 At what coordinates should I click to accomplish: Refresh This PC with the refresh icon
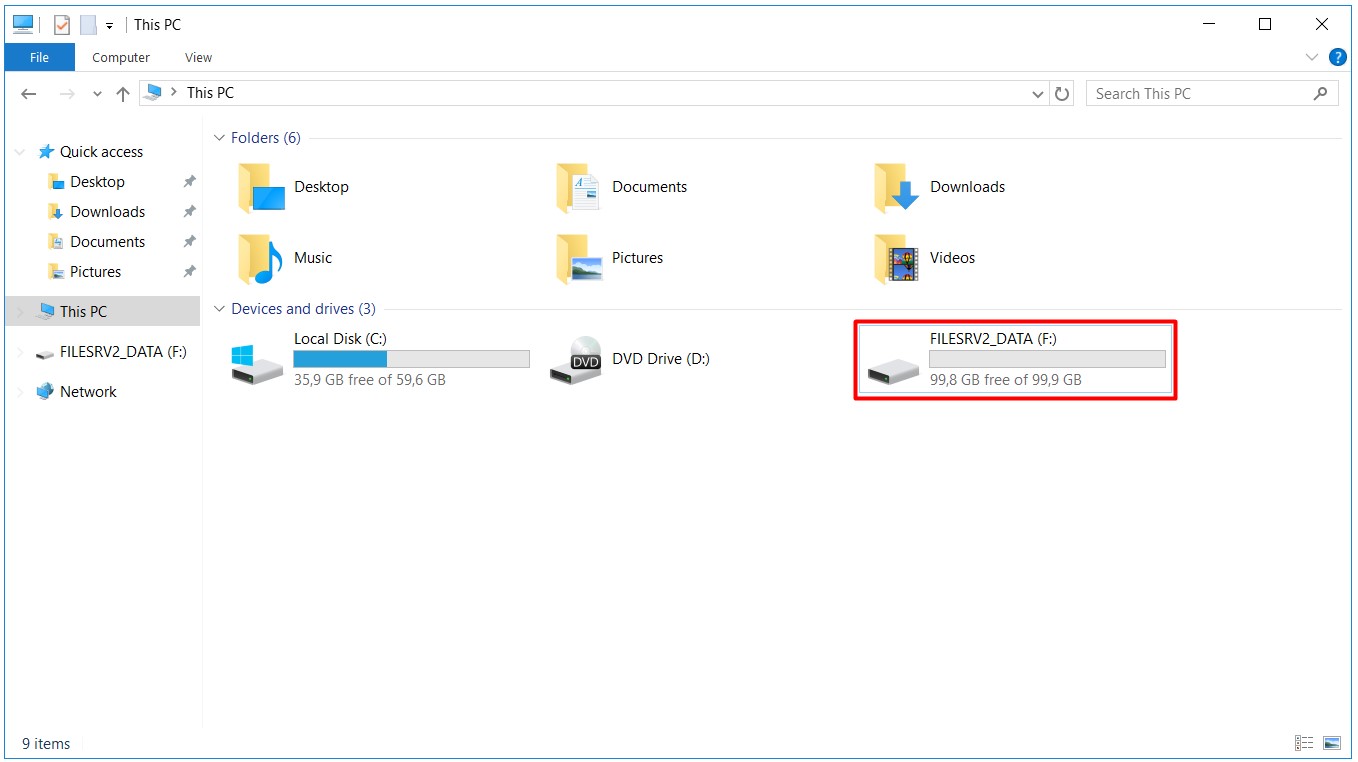click(x=1062, y=93)
